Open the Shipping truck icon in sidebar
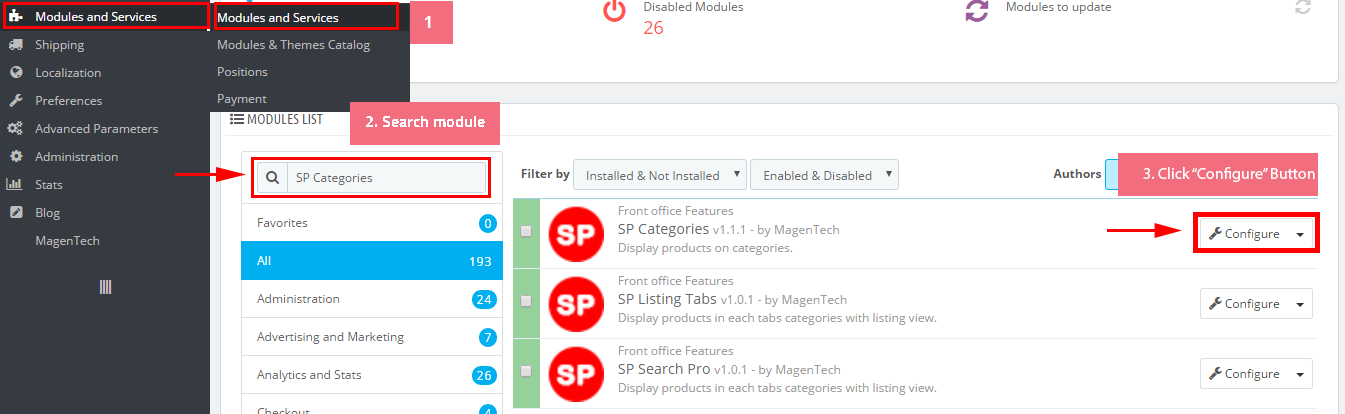 point(15,45)
